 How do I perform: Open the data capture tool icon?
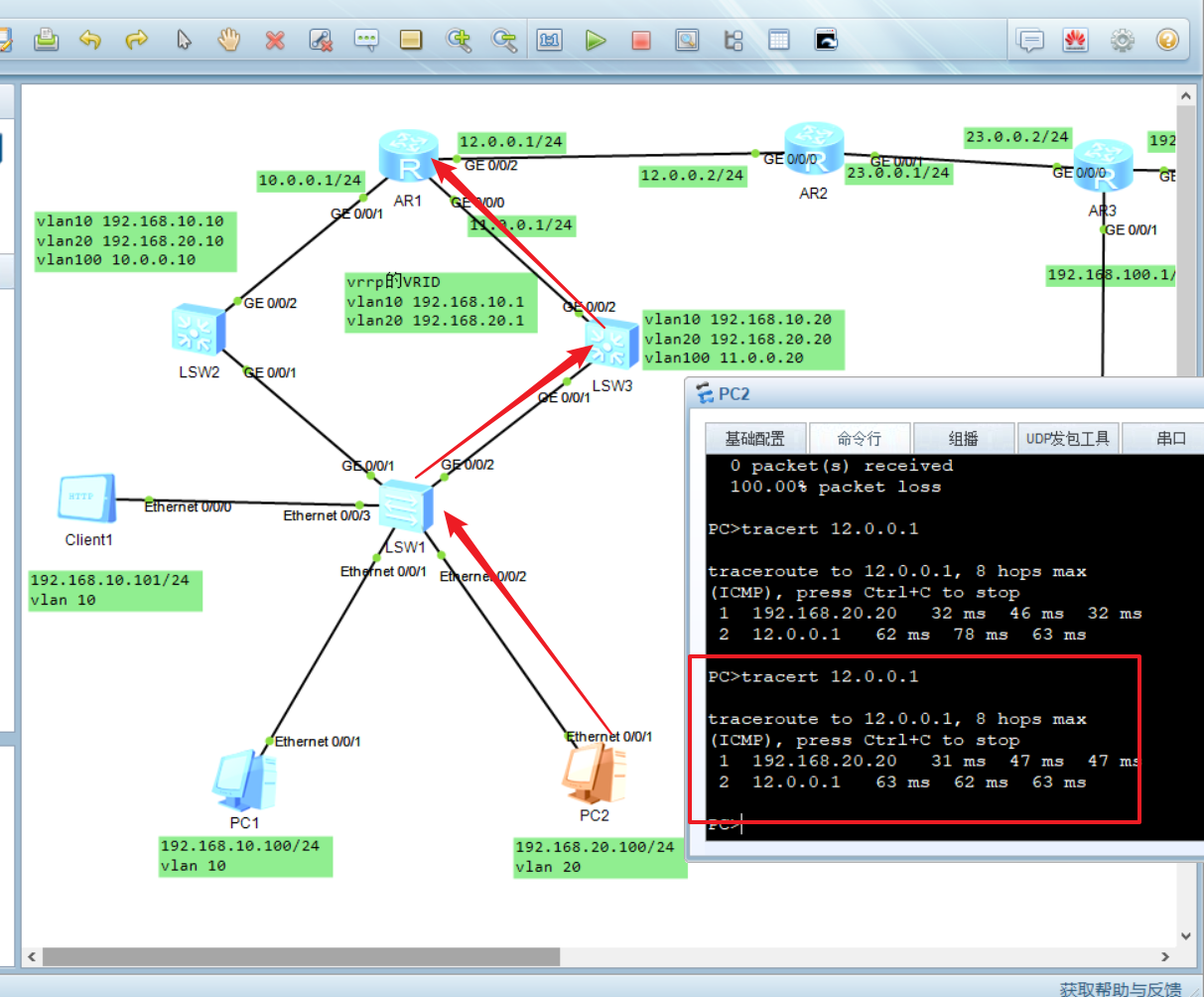click(688, 40)
